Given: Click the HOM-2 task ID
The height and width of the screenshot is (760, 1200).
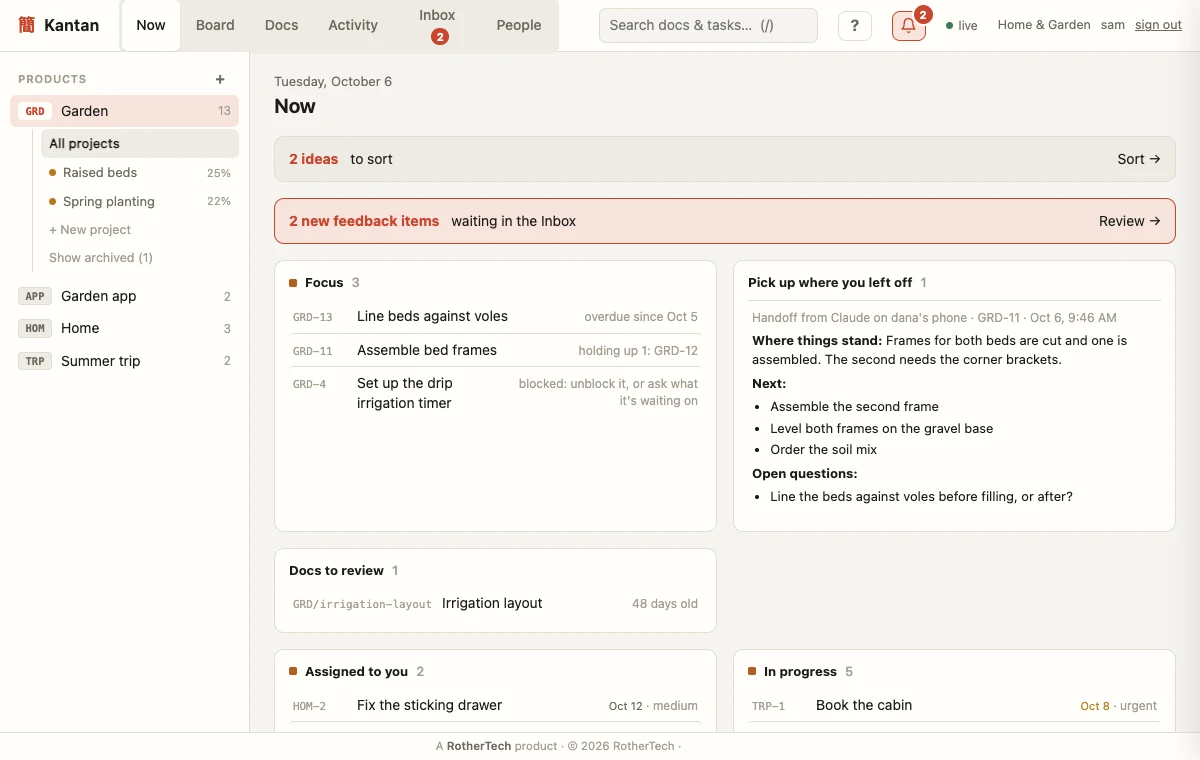Looking at the screenshot, I should 310,706.
